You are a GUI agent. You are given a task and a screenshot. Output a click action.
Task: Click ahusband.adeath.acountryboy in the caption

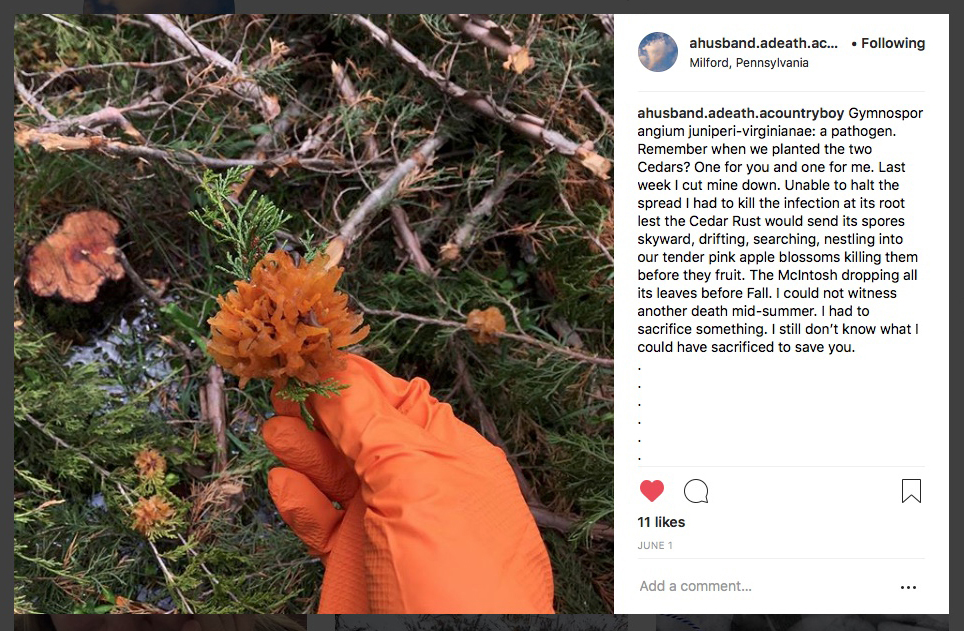pyautogui.click(x=740, y=113)
